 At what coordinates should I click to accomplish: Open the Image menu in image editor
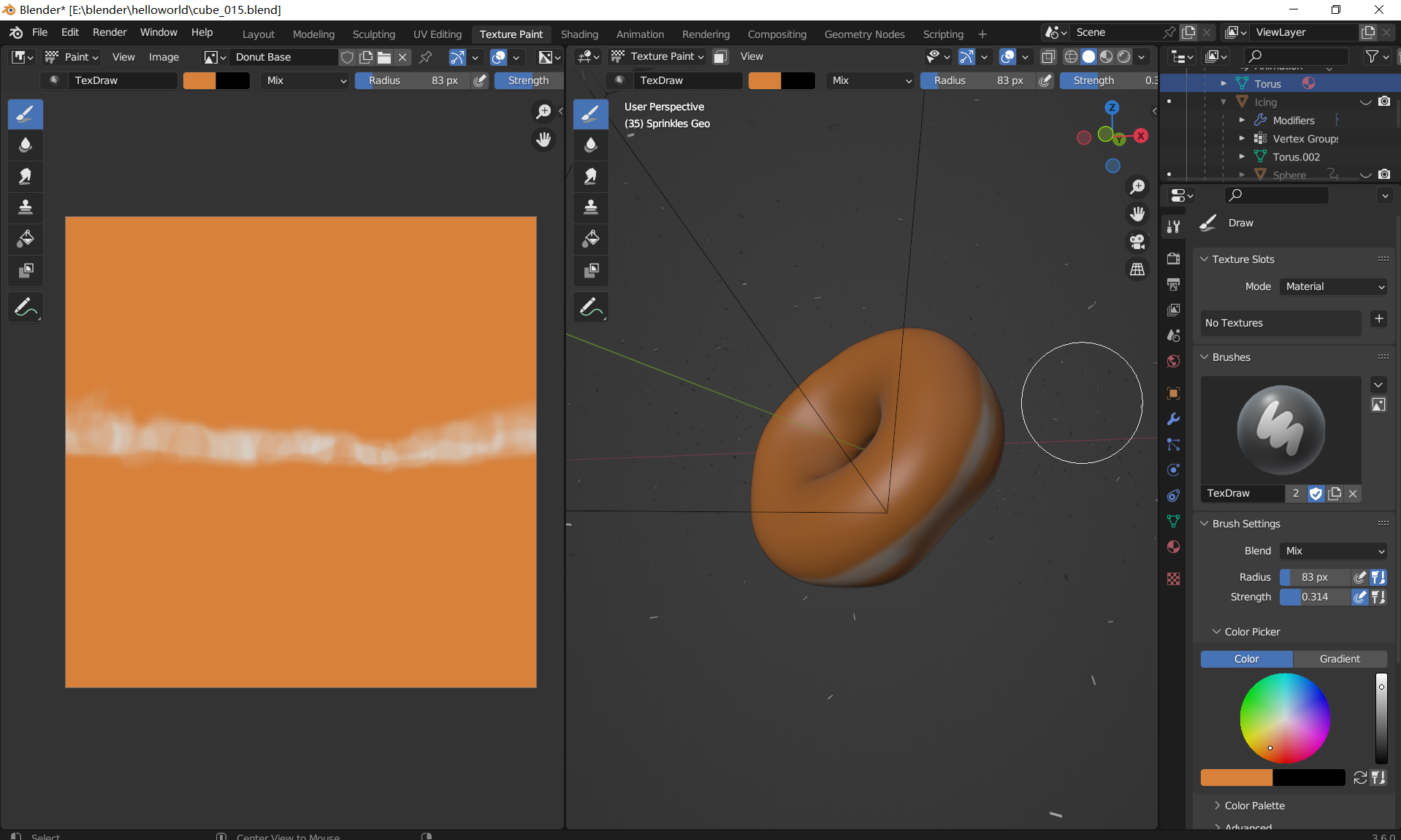164,57
